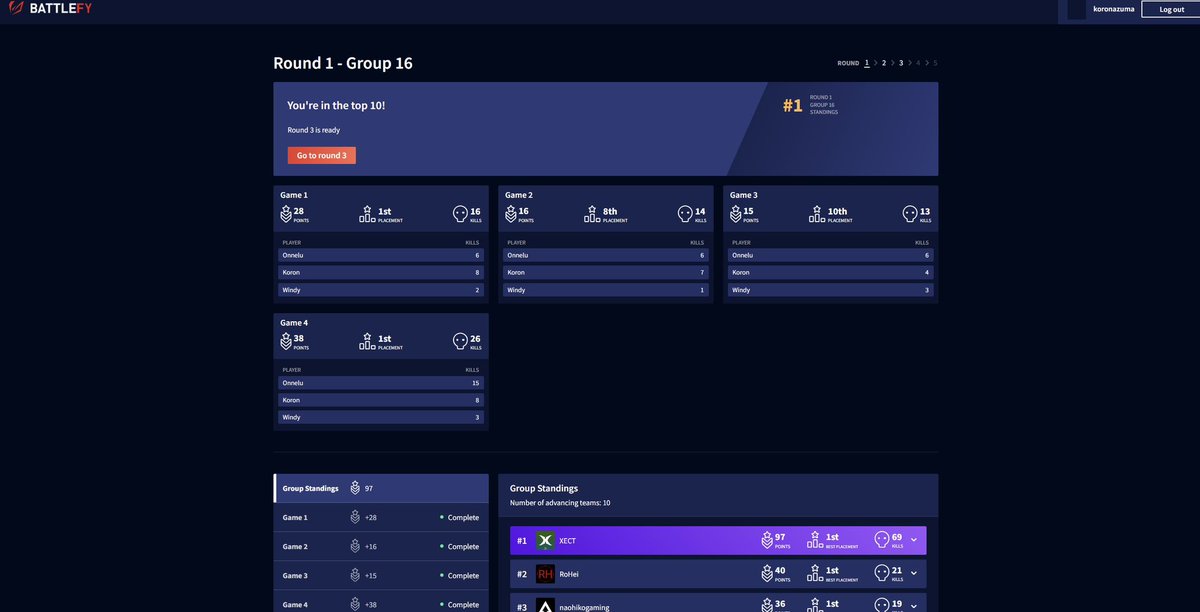1200x612 pixels.
Task: Select Game 2 in the sidebar list
Action: [381, 546]
